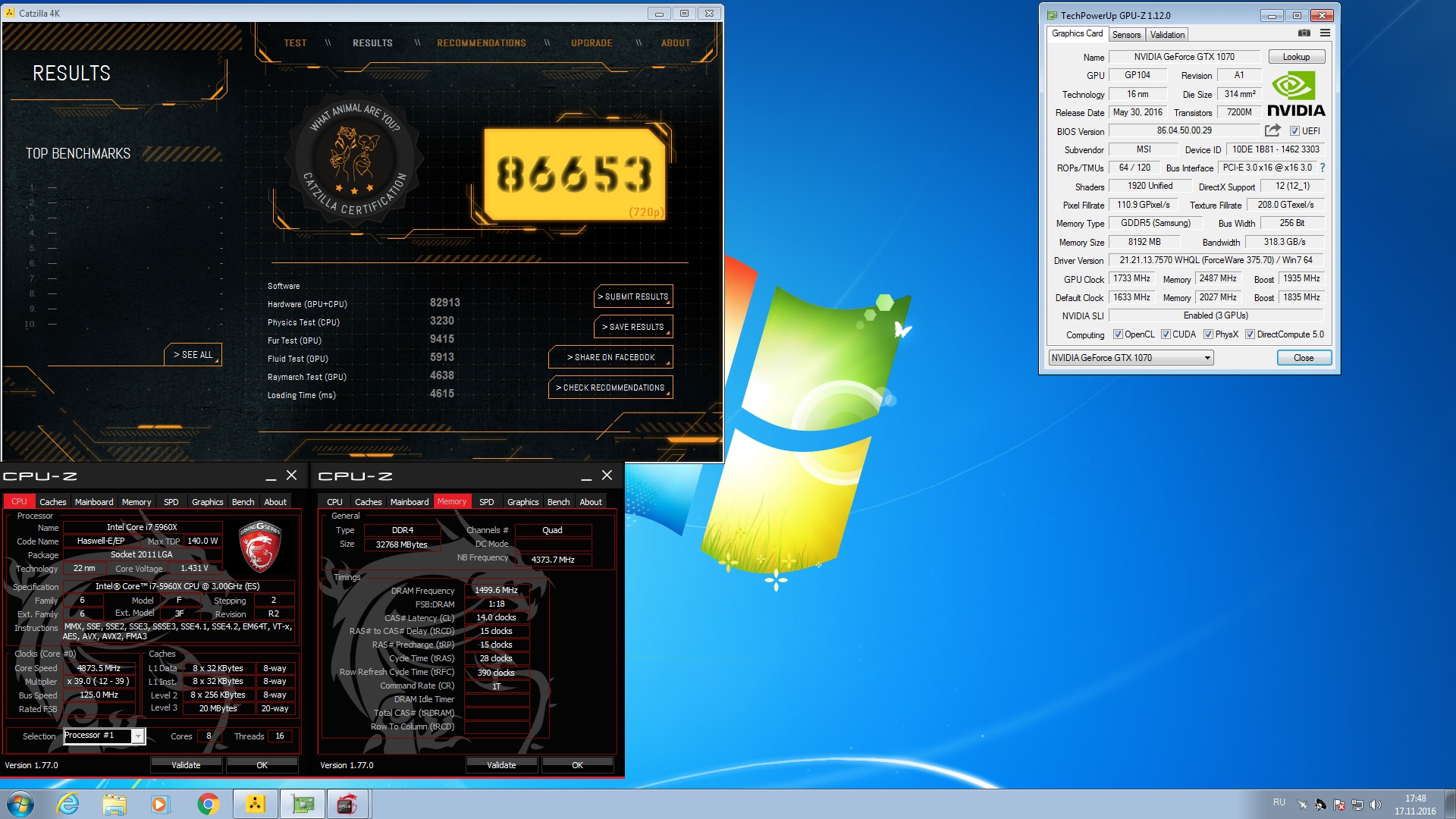Open Windows Explorer folder on taskbar
The width and height of the screenshot is (1456, 819).
pyautogui.click(x=115, y=804)
